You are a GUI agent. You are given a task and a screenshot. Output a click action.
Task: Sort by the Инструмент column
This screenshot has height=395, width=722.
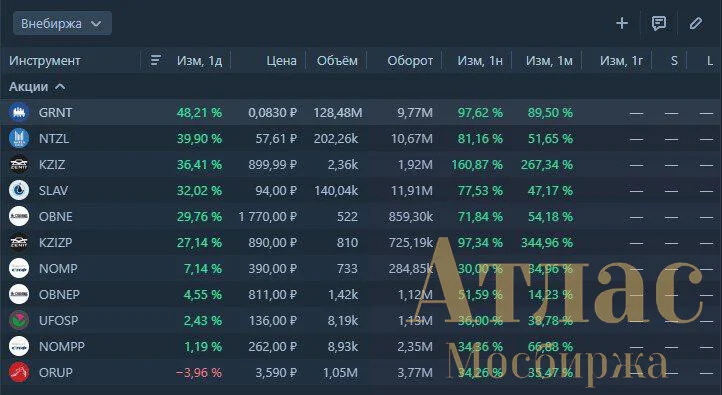pos(45,60)
